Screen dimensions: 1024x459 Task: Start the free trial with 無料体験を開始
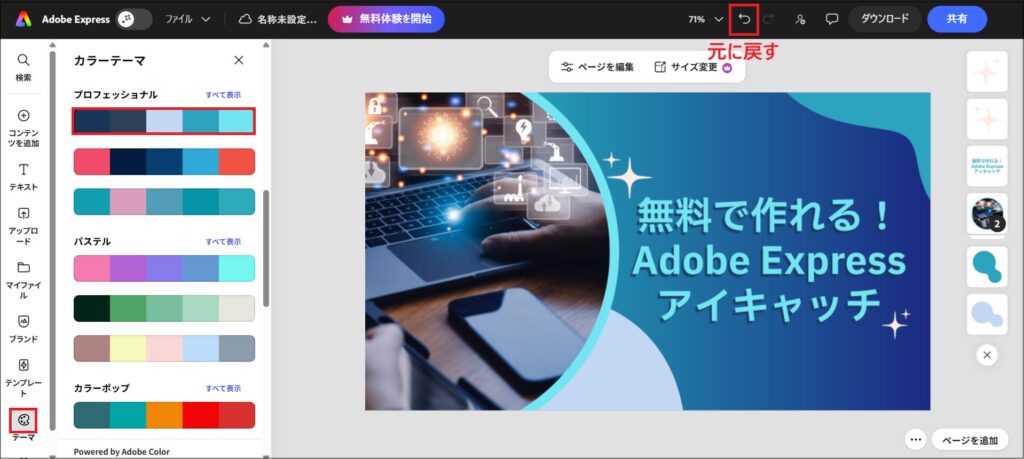pos(386,19)
